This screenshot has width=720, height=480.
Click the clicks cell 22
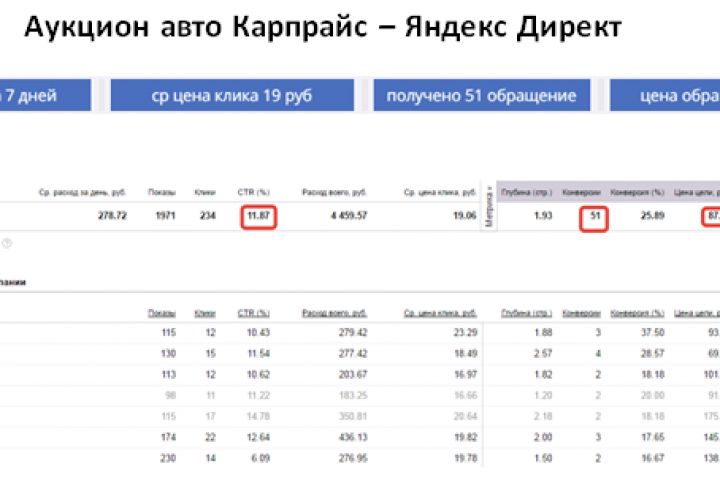point(210,437)
